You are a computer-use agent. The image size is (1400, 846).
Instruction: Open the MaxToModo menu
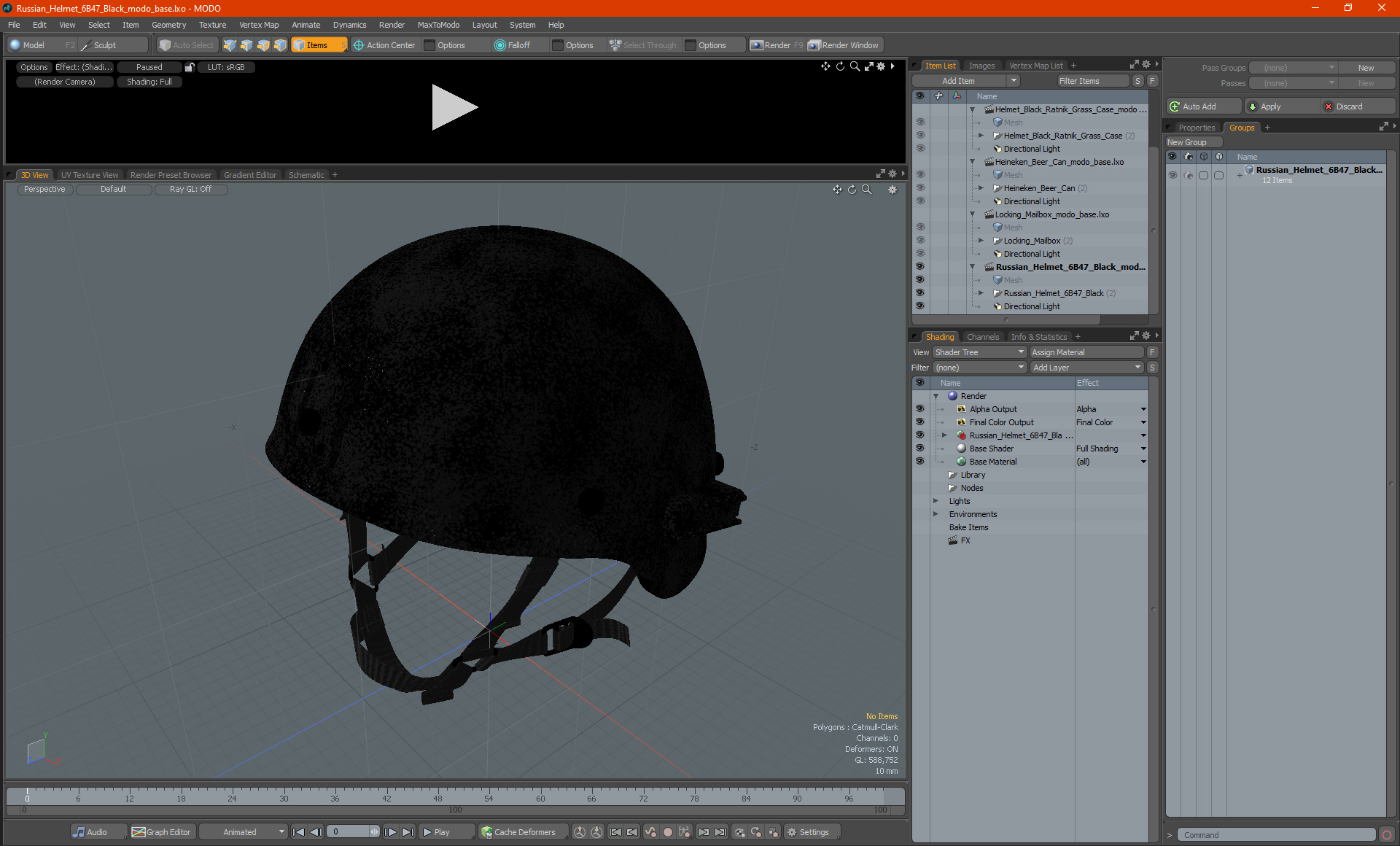[x=438, y=25]
